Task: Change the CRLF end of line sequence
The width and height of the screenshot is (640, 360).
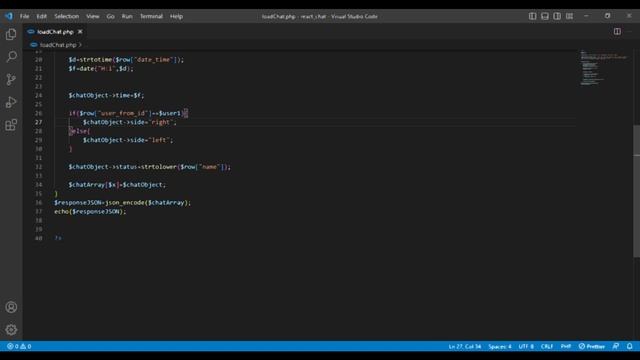Action: pos(547,346)
